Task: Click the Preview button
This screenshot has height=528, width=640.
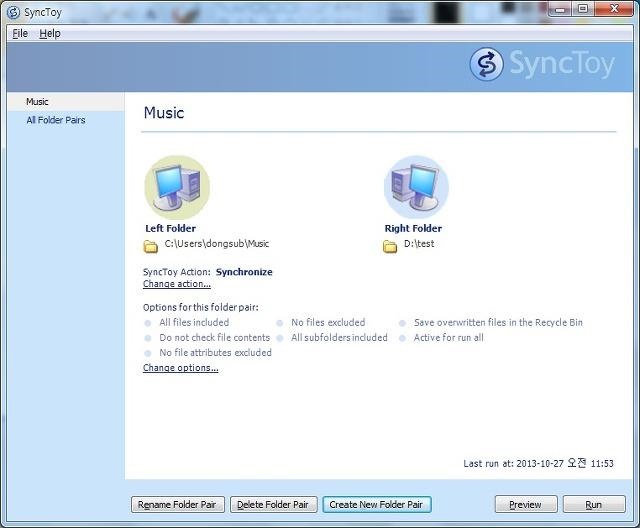Action: pos(525,504)
